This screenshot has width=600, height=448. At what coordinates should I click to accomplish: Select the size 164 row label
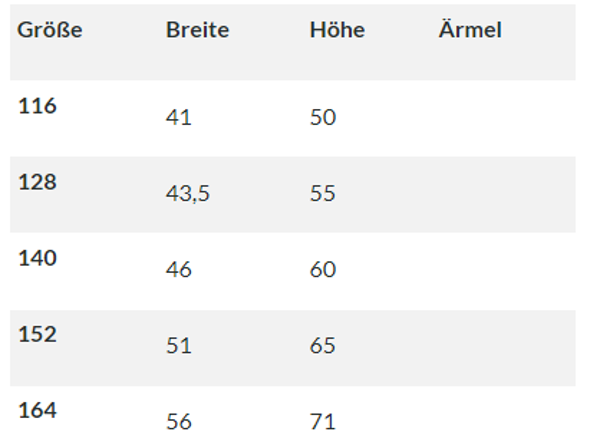[38, 410]
